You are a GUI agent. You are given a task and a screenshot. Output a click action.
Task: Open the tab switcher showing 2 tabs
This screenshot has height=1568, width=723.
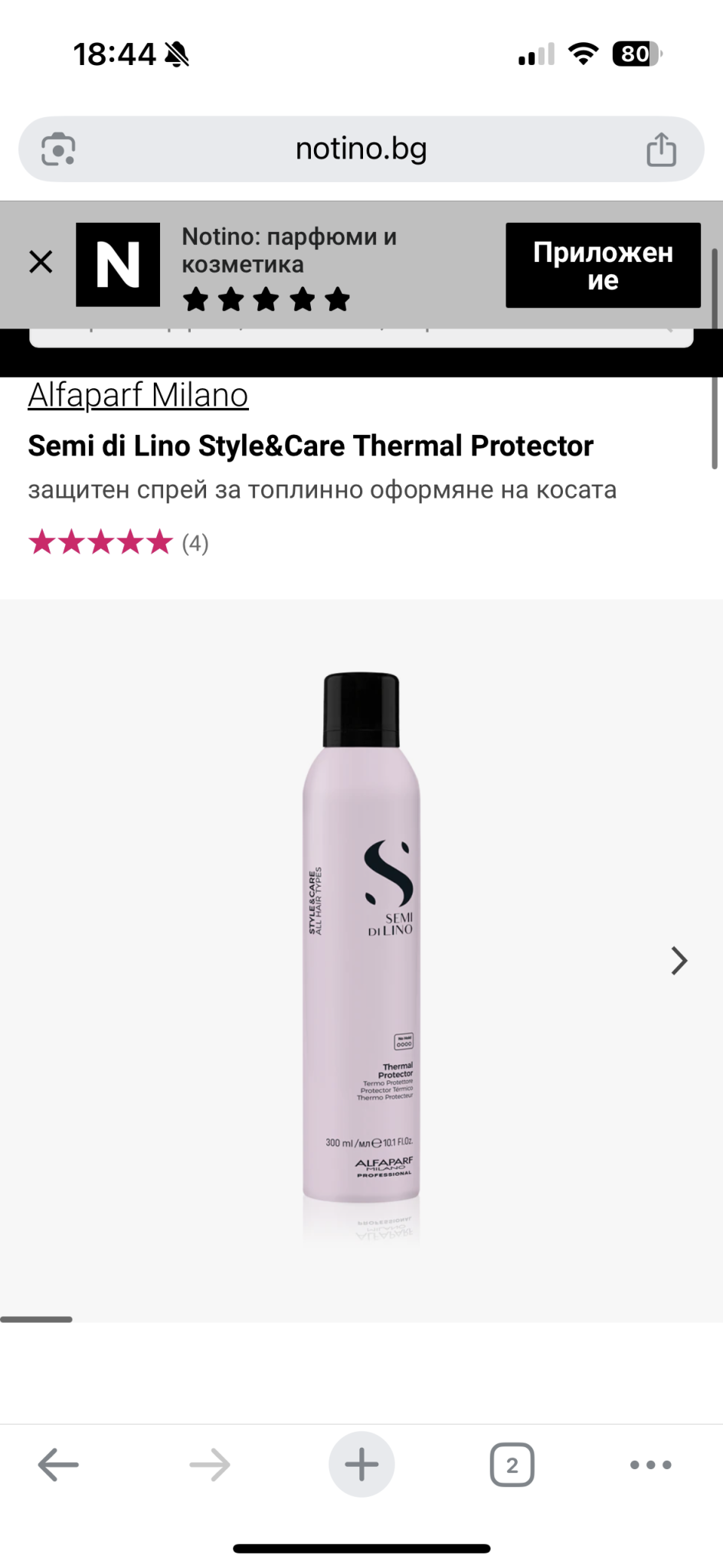(x=512, y=1465)
